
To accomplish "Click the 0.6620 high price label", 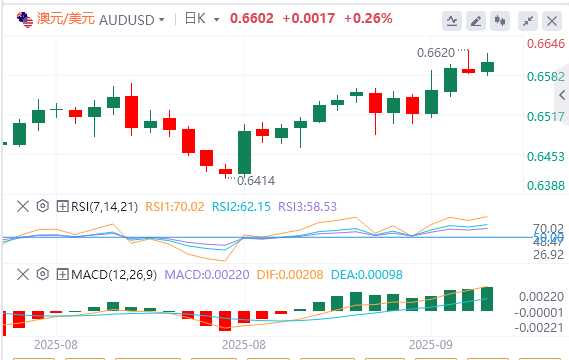I will coord(436,53).
